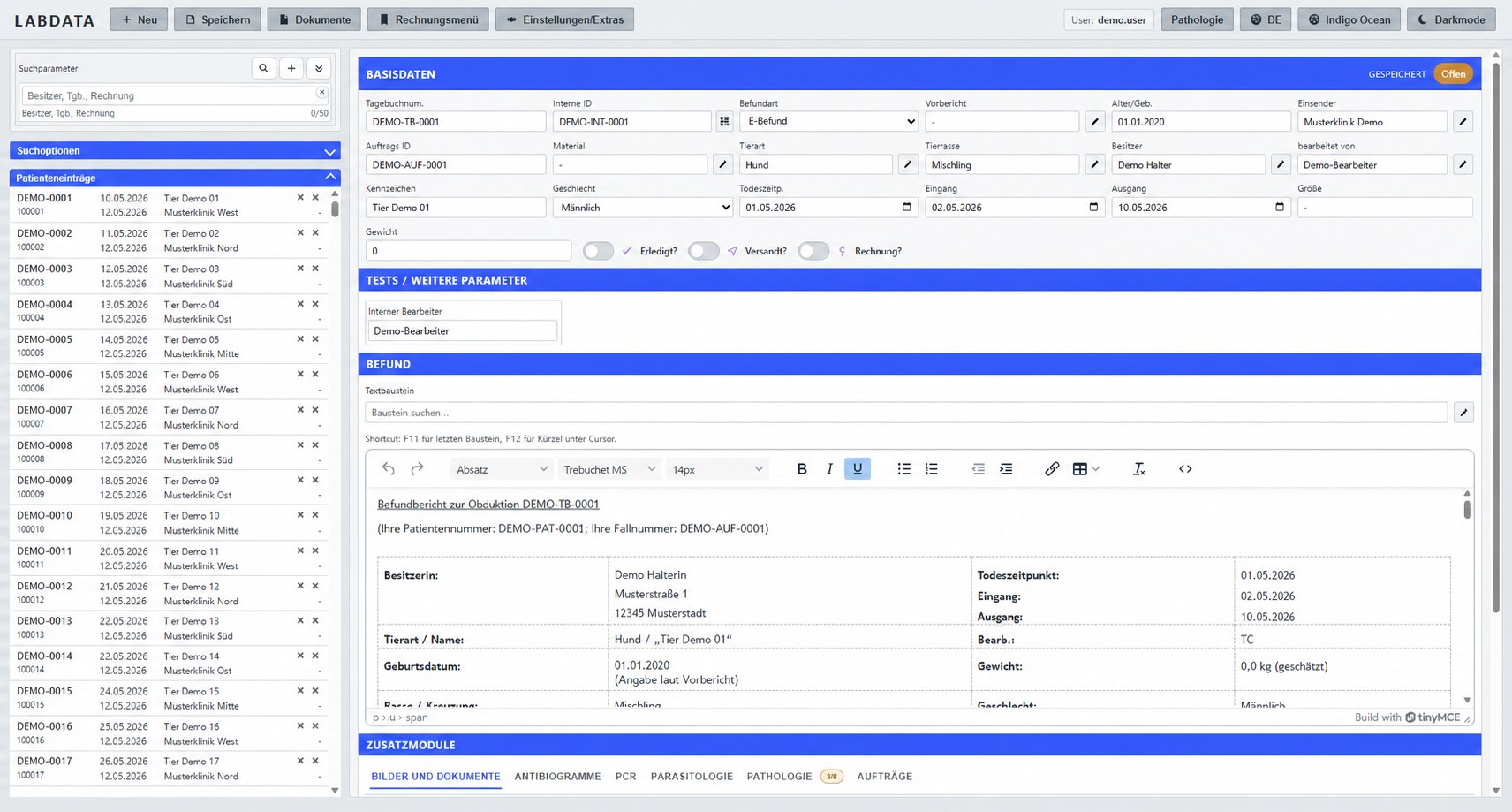Undo the last edit in the editor
The image size is (1512, 812).
click(x=389, y=469)
